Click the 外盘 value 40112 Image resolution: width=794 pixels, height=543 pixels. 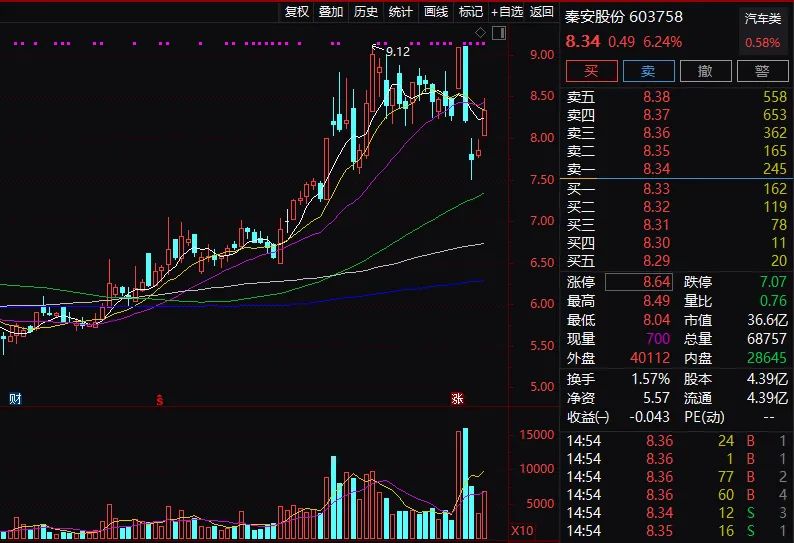click(650, 358)
